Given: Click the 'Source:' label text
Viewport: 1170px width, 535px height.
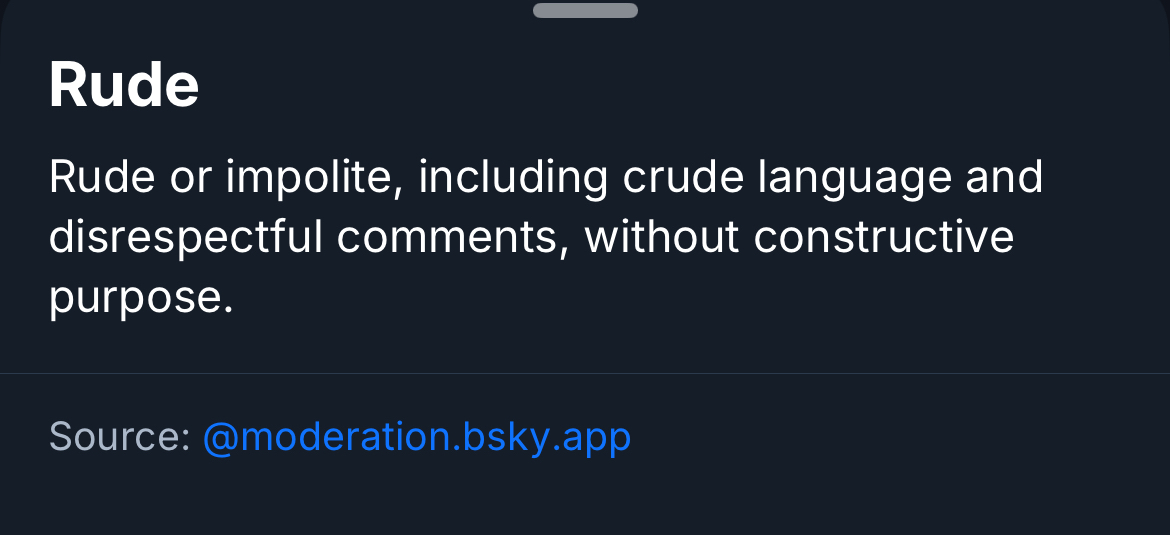Looking at the screenshot, I should pos(119,437).
